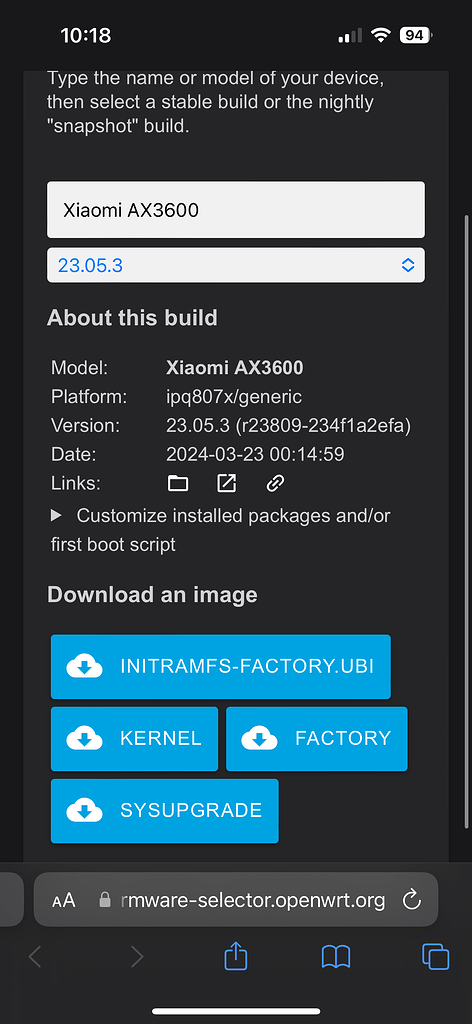Download the INITRAMFS-FACTORY.UBI image

[221, 667]
